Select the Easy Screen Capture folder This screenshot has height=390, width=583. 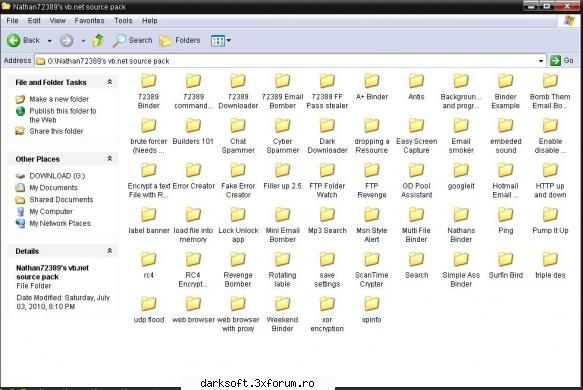(x=416, y=136)
